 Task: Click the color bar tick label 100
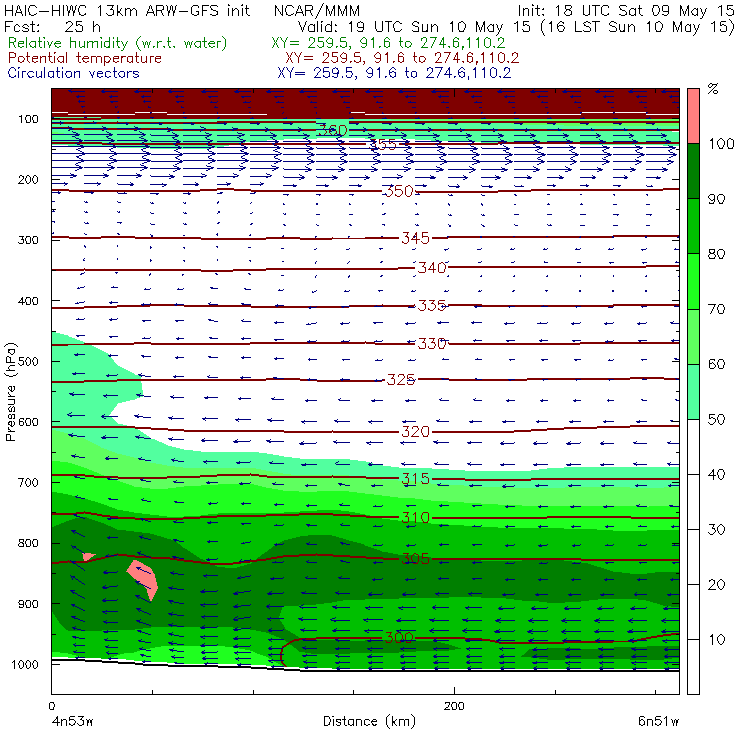click(x=721, y=143)
